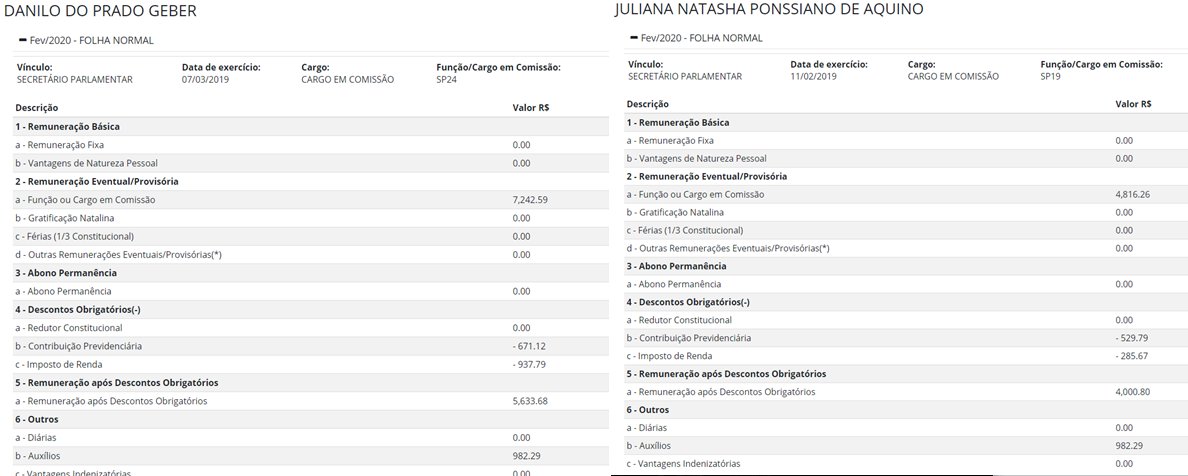Click Juliana's 'c - Vantagens Indenizatórias' row
This screenshot has width=1188, height=476.
click(907, 463)
